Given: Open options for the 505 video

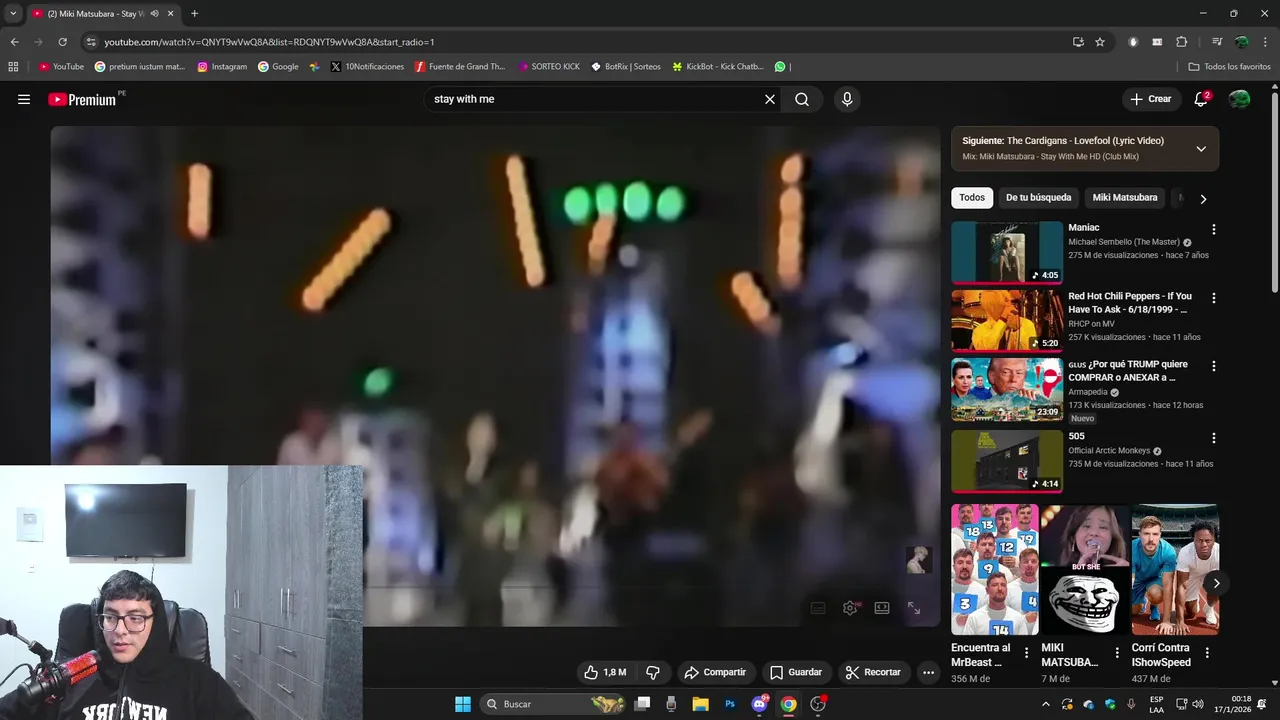Looking at the screenshot, I should click(x=1214, y=438).
